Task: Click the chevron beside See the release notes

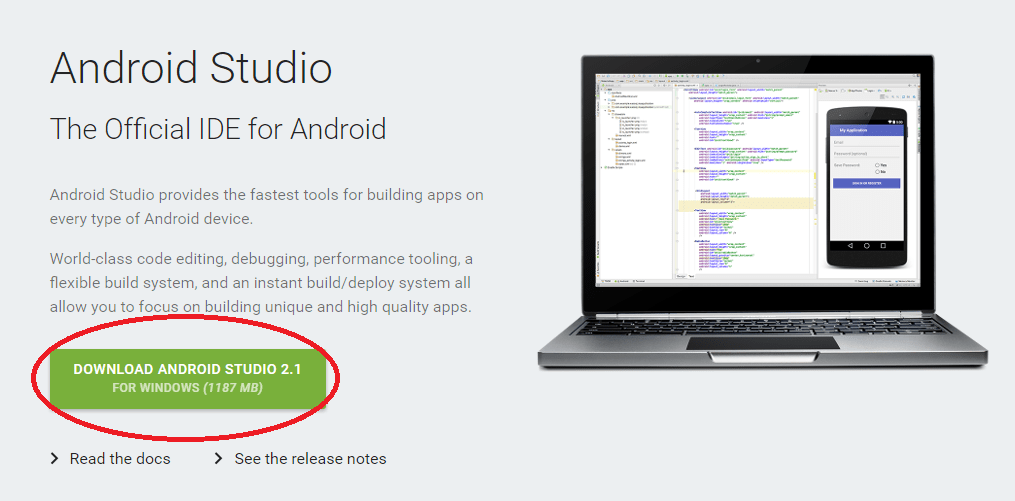Action: (x=219, y=459)
